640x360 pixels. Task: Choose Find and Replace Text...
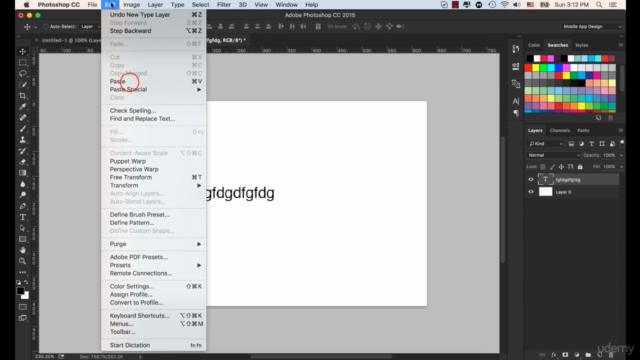tap(153, 119)
